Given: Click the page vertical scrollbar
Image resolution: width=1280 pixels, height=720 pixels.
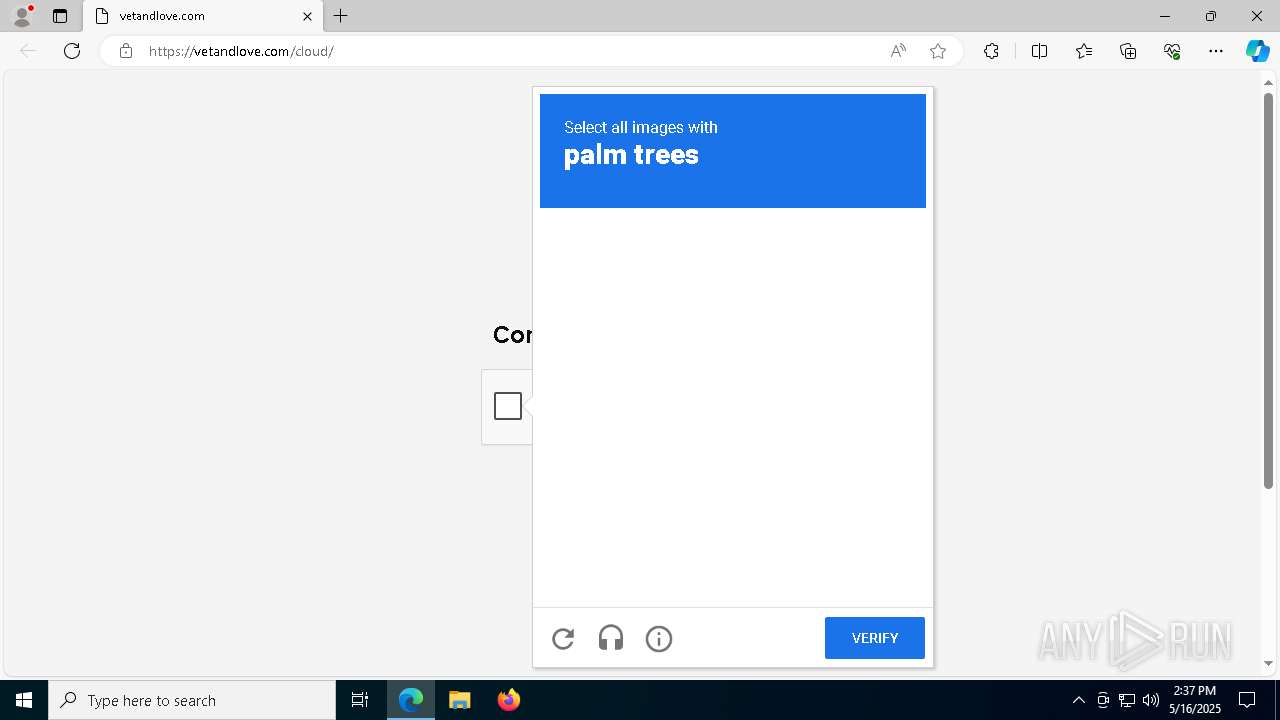Looking at the screenshot, I should click(x=1268, y=290).
